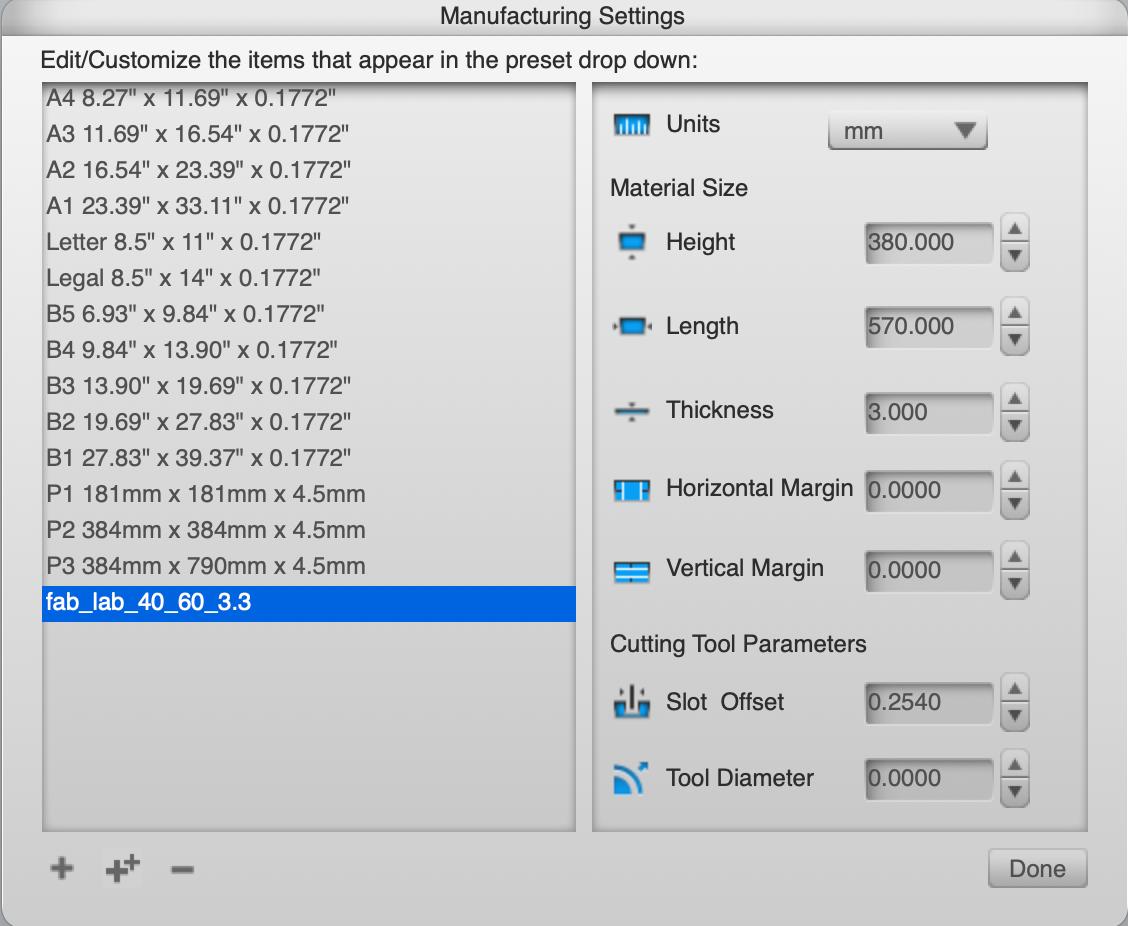Increase Slot Offset using the up arrow

point(1015,689)
